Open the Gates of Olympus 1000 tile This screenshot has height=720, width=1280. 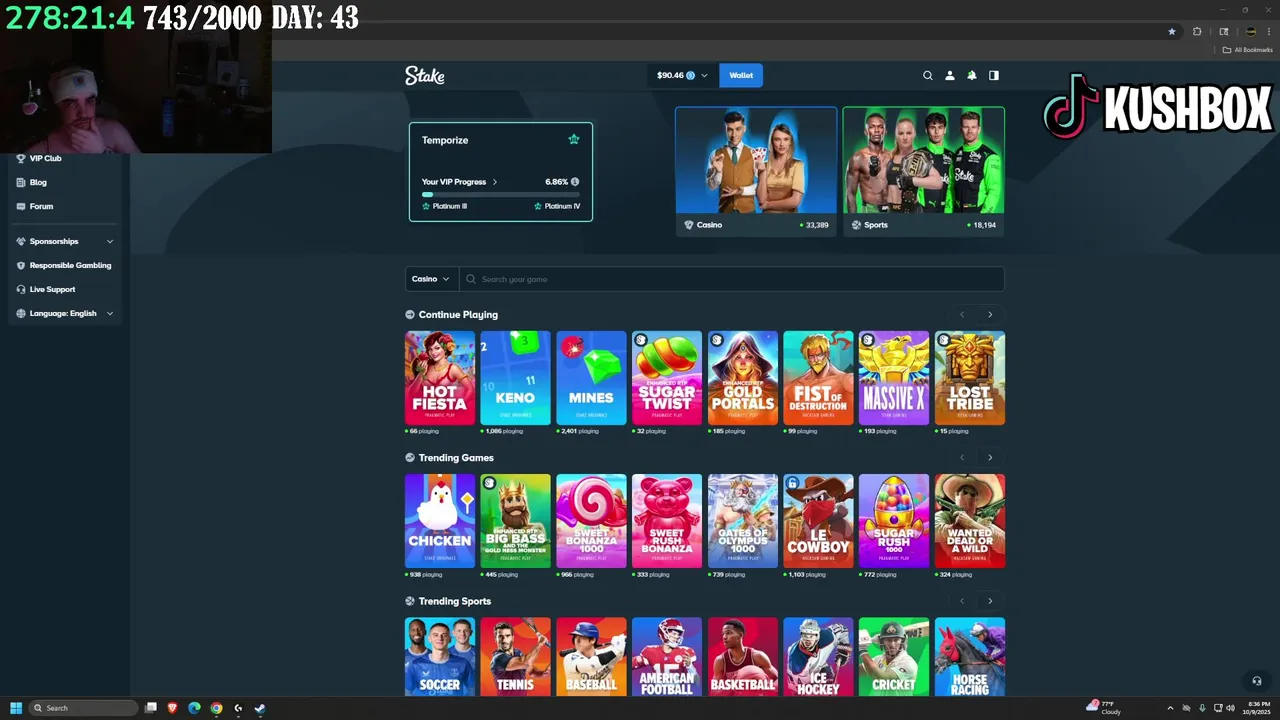pos(742,521)
